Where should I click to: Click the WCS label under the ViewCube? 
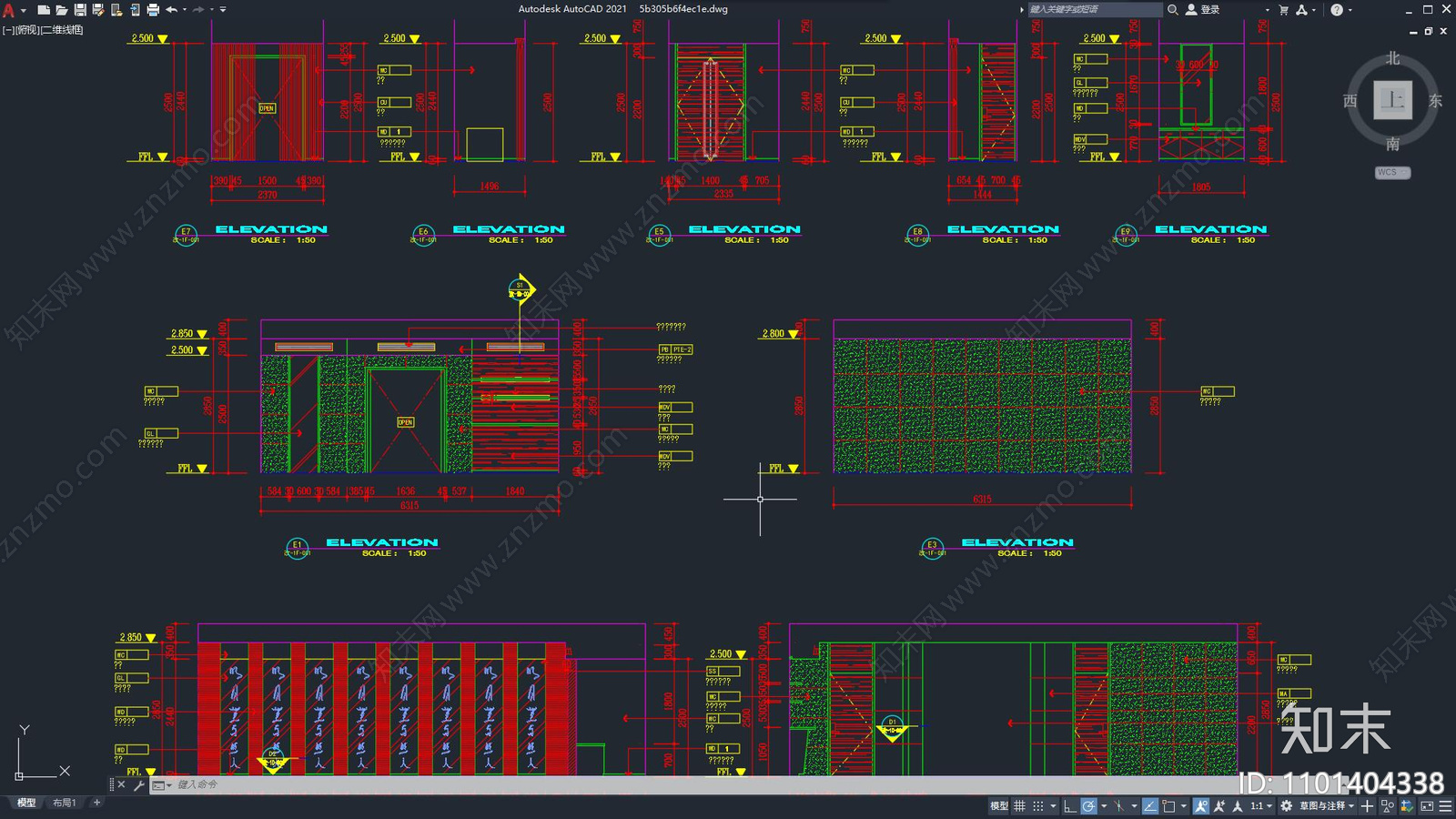(x=1392, y=172)
